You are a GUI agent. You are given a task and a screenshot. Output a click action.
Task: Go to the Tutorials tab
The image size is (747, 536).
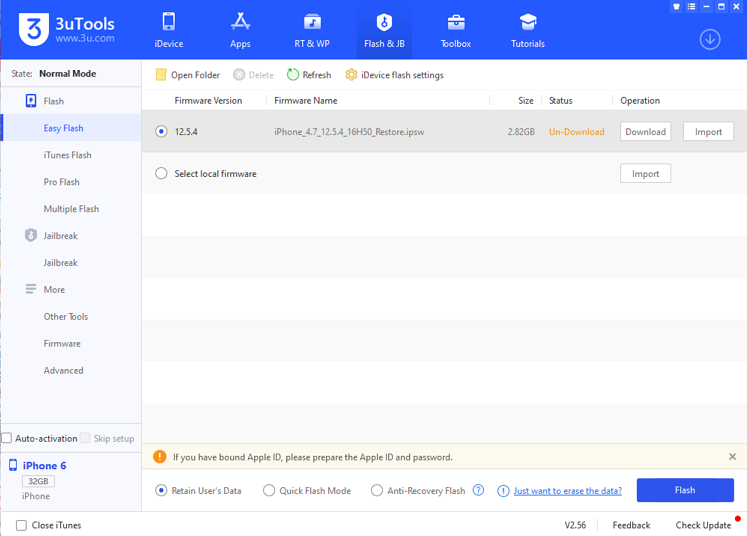[528, 30]
